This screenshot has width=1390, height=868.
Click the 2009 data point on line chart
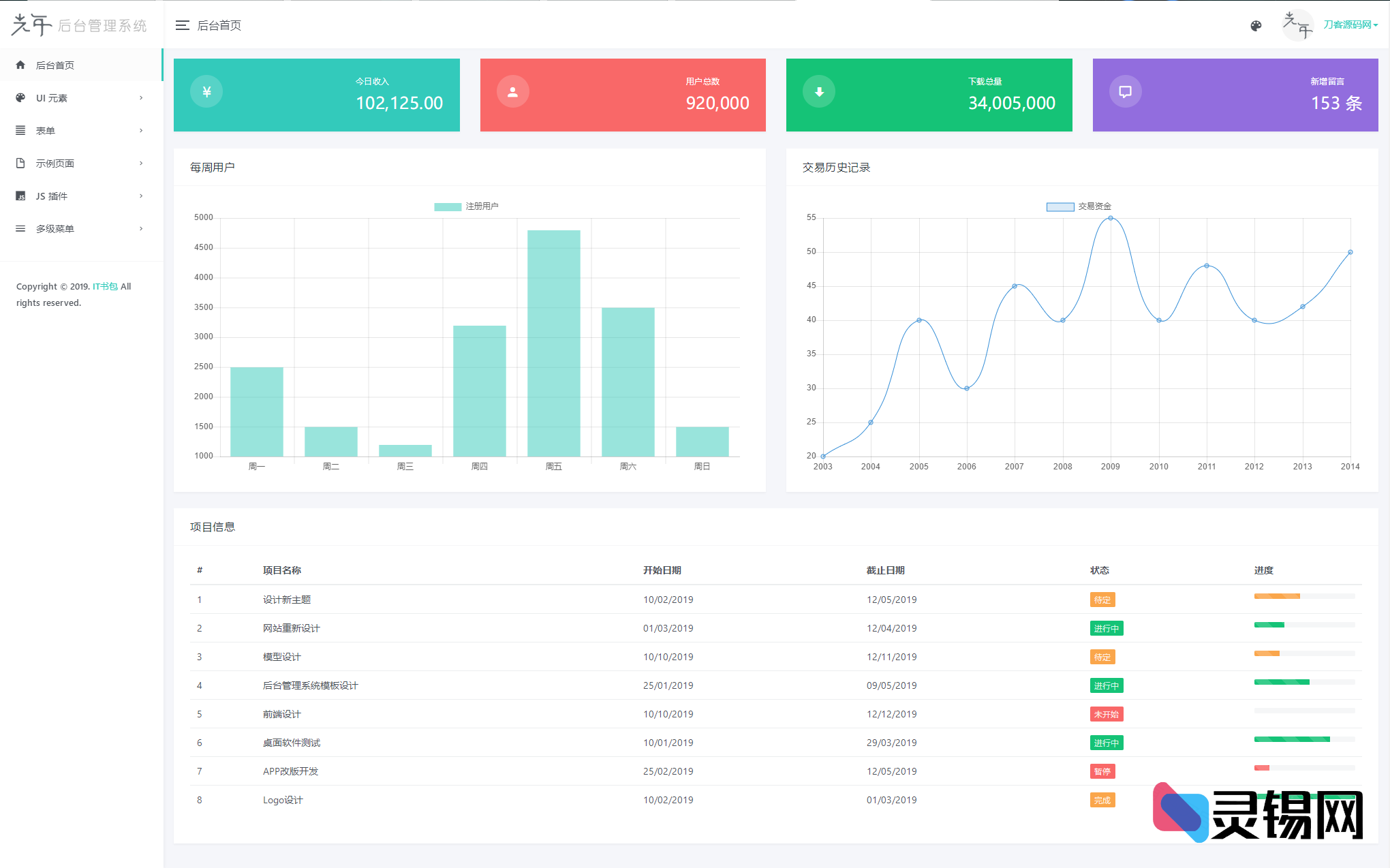point(1111,219)
